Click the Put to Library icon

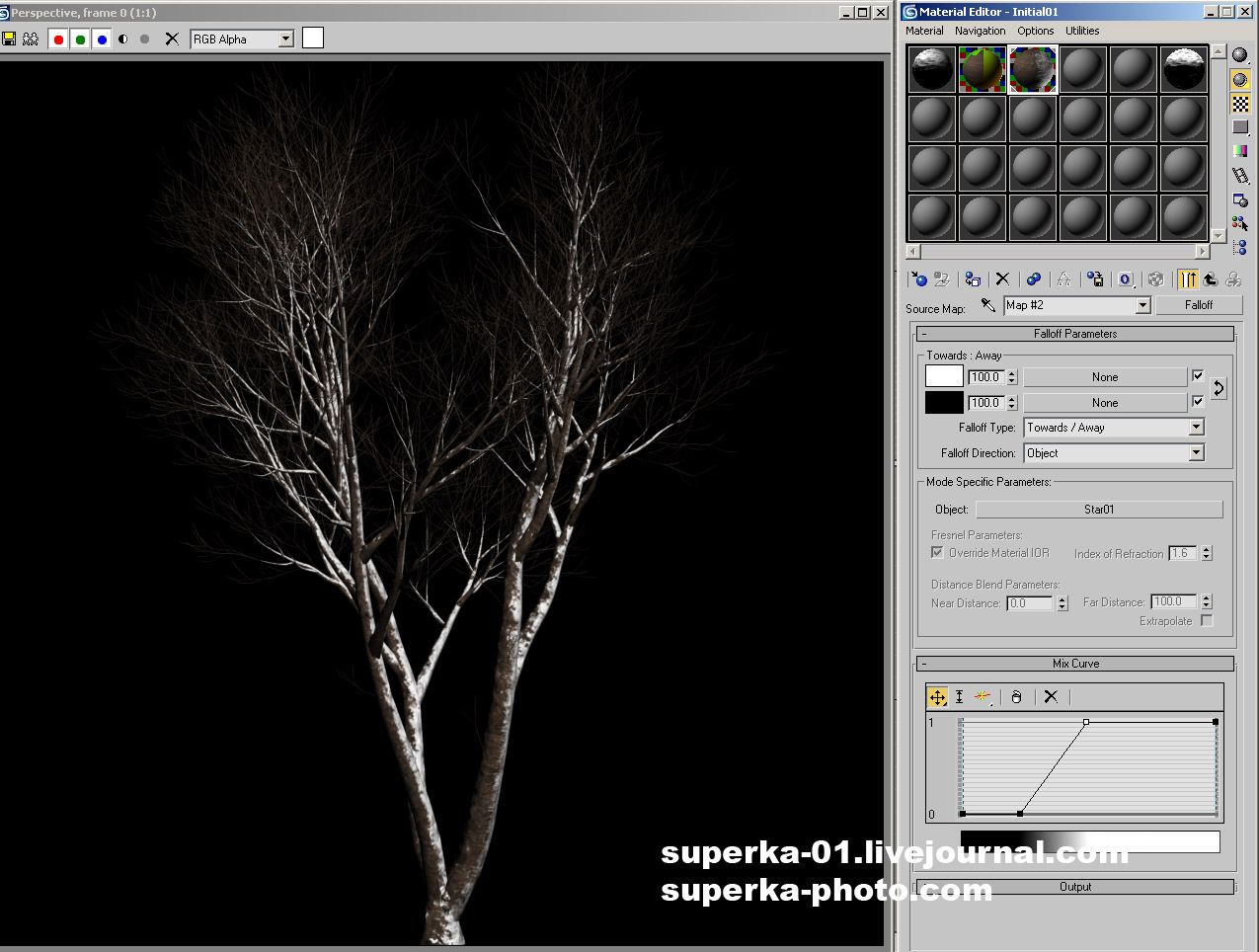pyautogui.click(x=1094, y=279)
